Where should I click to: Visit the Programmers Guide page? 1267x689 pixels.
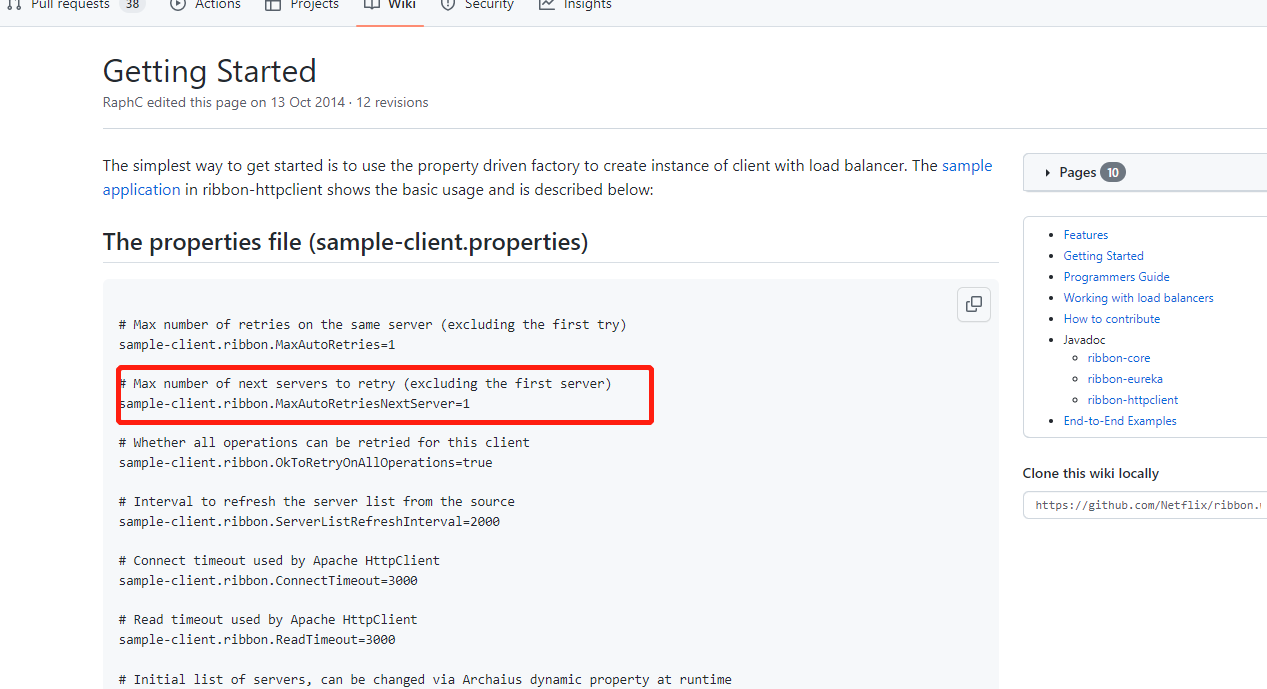tap(1116, 276)
